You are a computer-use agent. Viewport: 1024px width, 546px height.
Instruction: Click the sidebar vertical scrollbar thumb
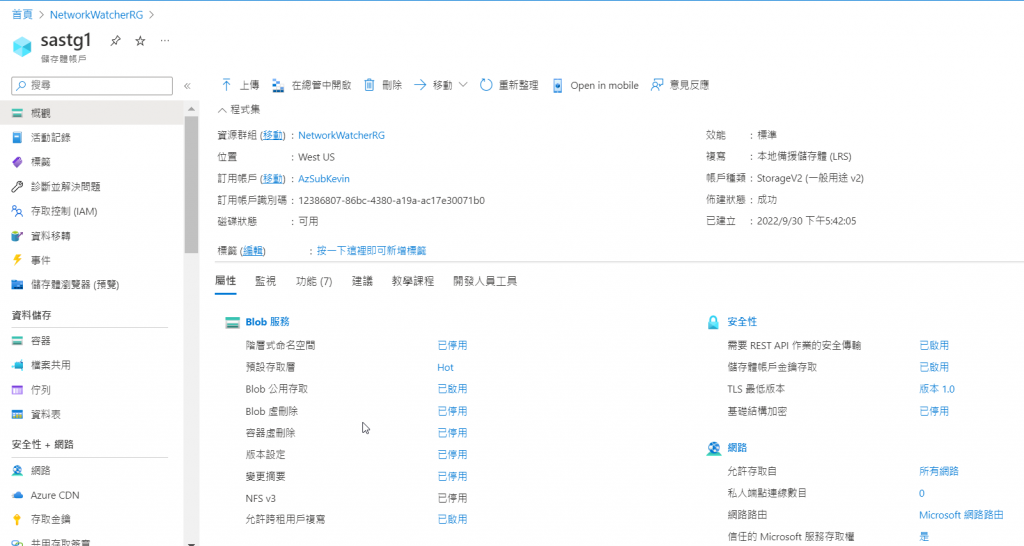(x=191, y=184)
